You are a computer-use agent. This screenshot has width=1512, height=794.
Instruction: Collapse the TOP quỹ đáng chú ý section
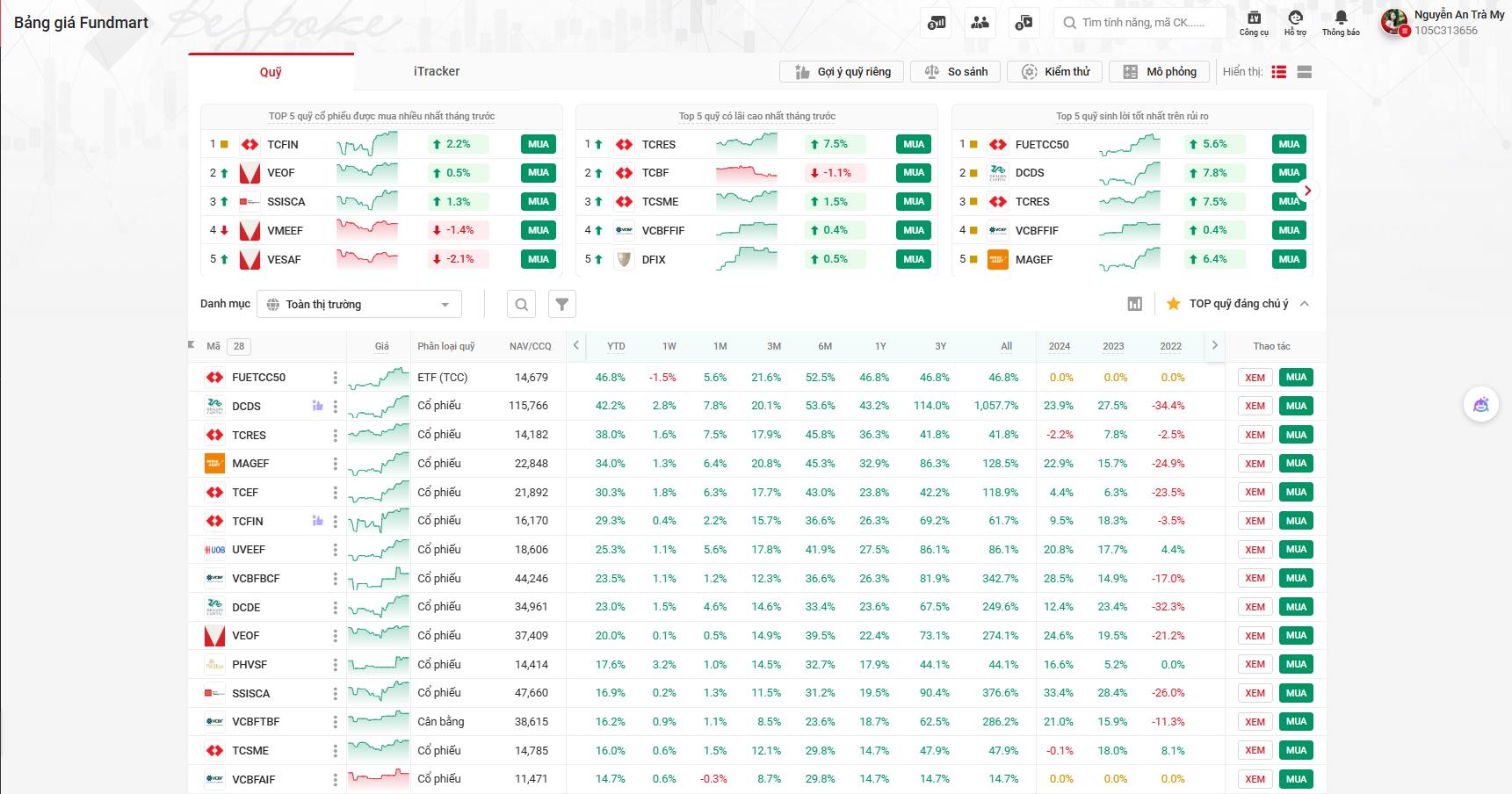click(1305, 304)
